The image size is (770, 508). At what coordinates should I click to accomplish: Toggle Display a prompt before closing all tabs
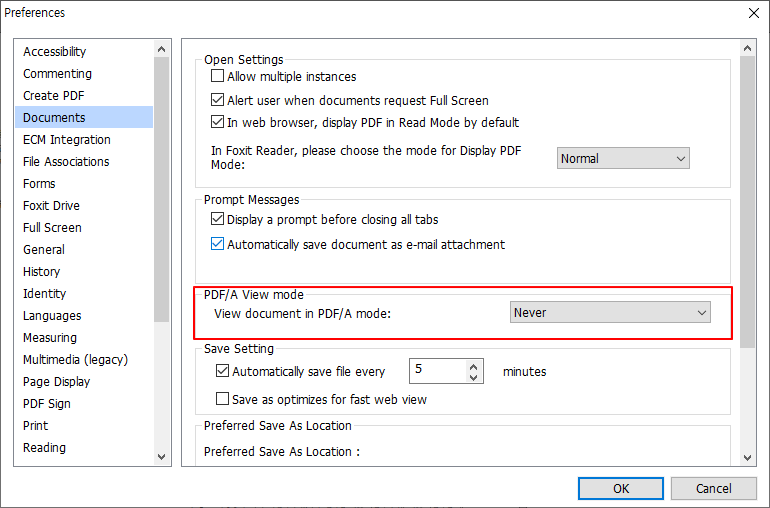217,219
